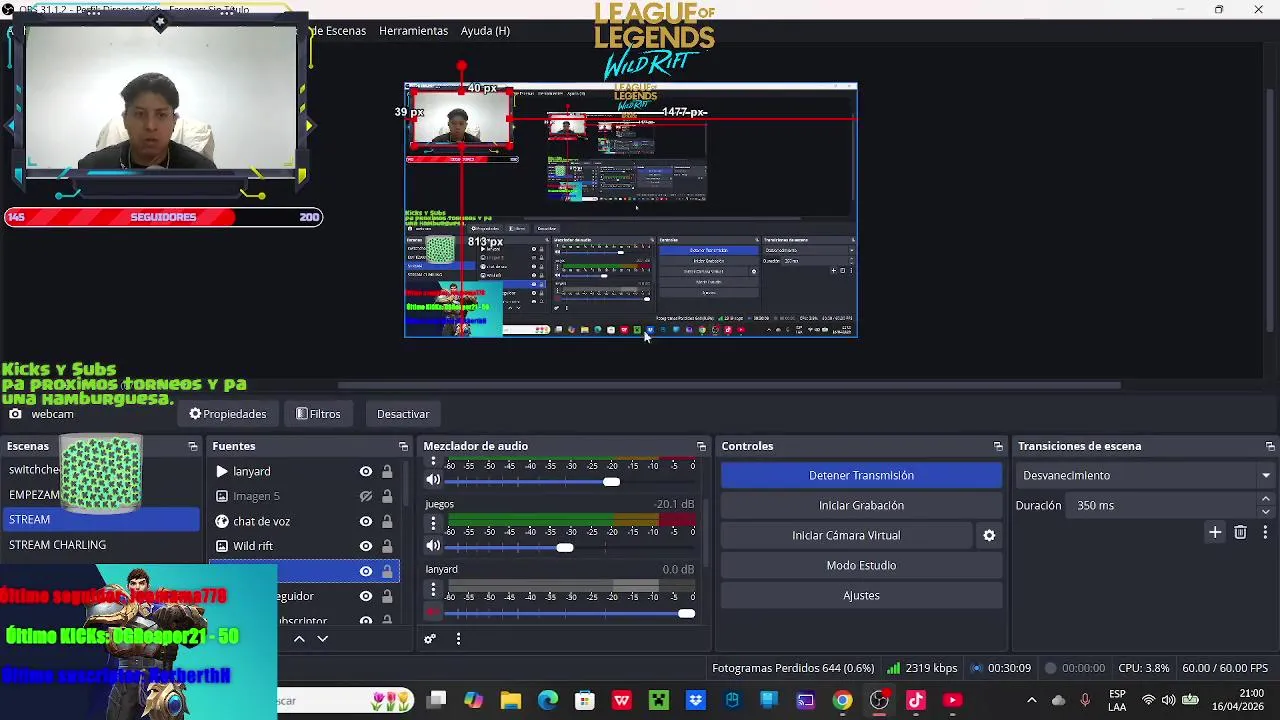Enable Modo Estudio
Screen dimensions: 1280x720
pos(861,565)
